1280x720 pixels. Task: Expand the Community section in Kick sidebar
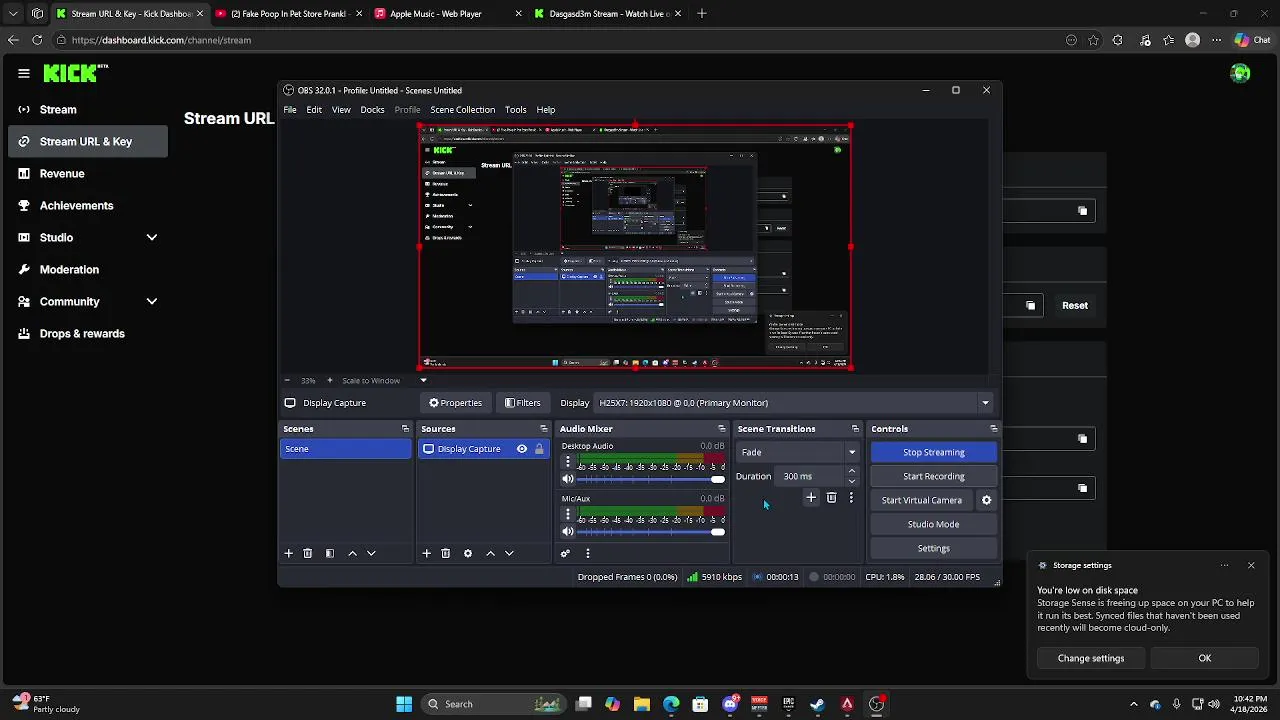coord(152,301)
